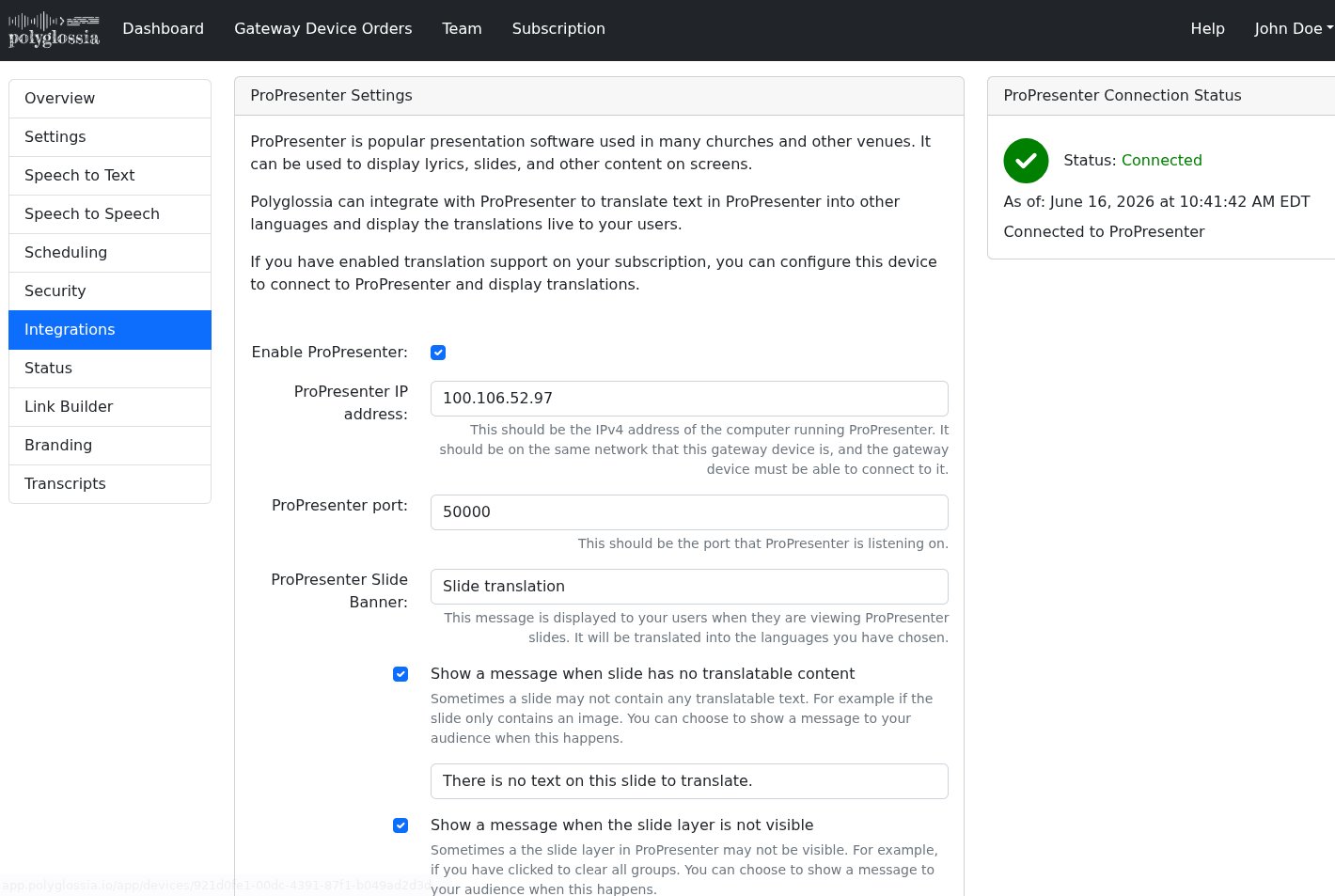Click the 'Enable ProPresenter:' label

329,353
